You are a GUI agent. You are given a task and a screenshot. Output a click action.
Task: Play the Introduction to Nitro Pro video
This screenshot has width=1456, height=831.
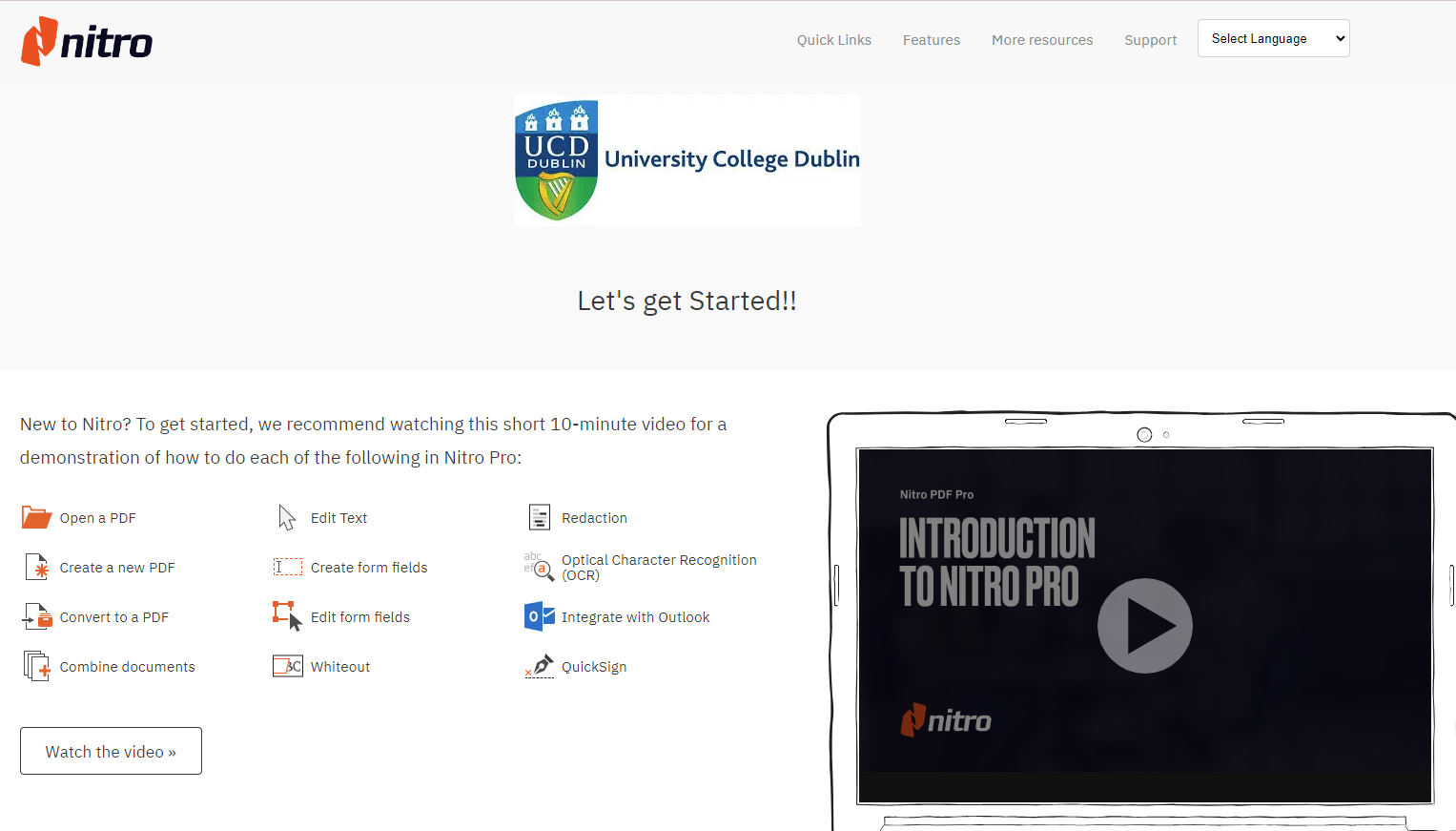1145,625
